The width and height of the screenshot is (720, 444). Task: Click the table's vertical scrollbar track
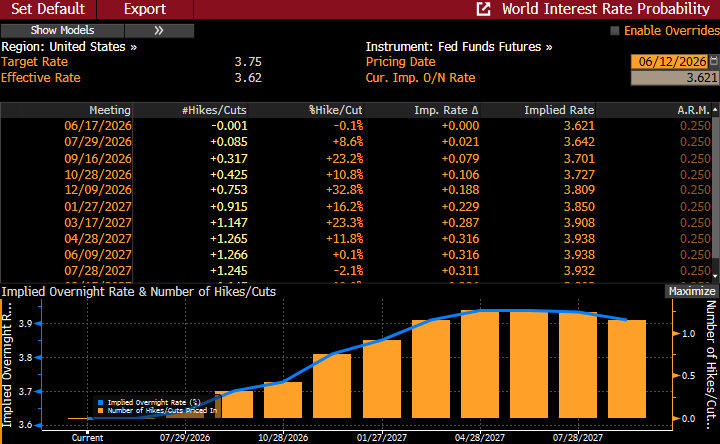(x=715, y=193)
